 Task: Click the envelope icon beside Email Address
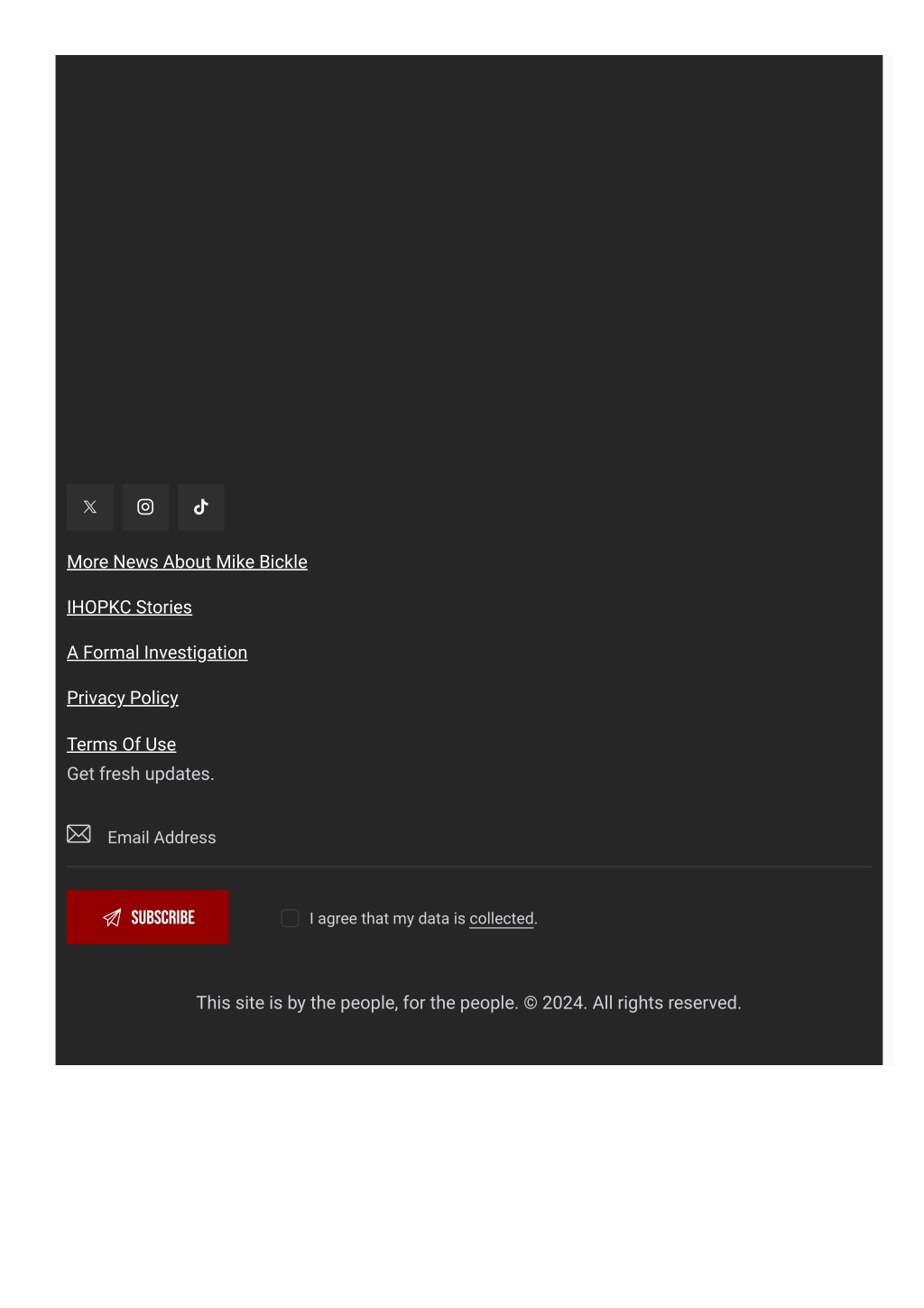point(79,834)
